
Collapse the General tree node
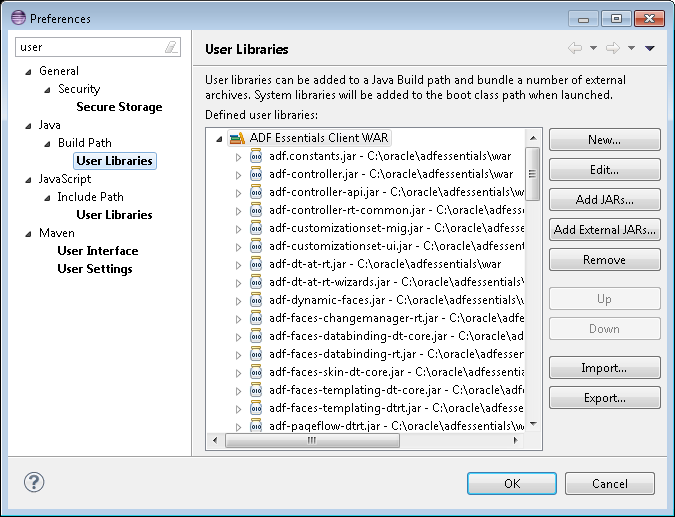[28, 72]
